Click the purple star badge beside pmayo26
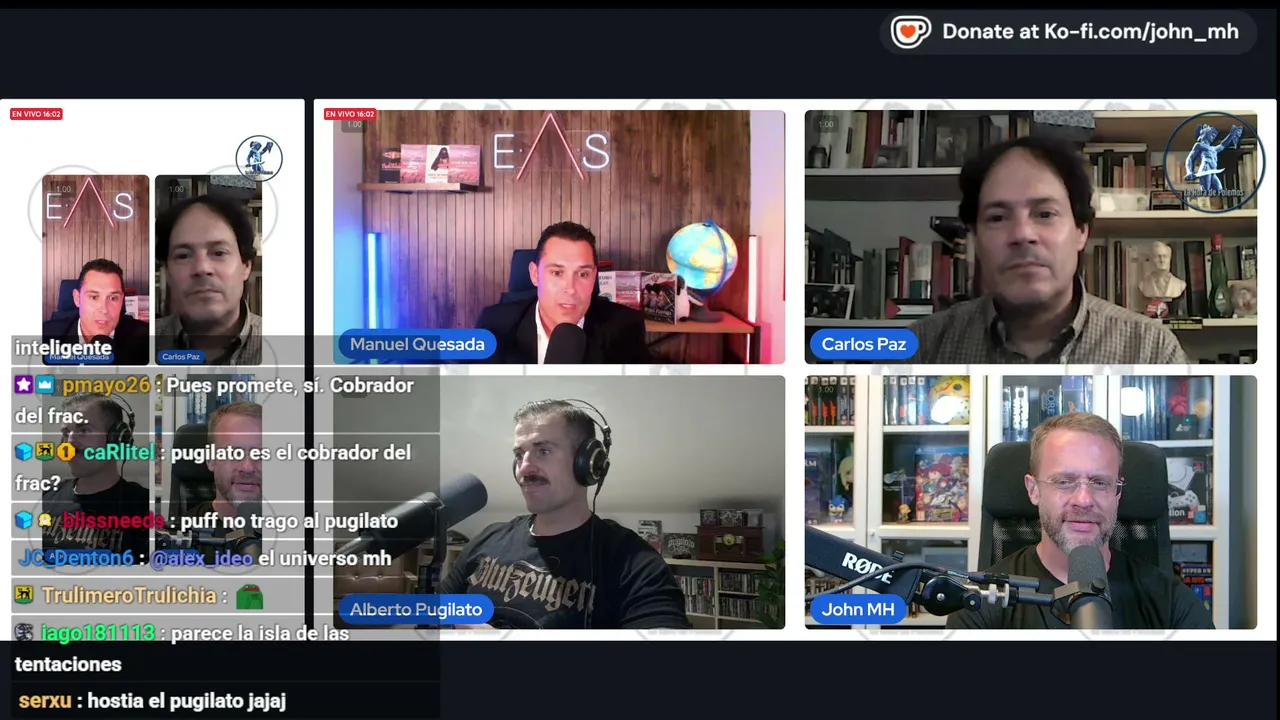Viewport: 1280px width, 720px height. point(24,385)
